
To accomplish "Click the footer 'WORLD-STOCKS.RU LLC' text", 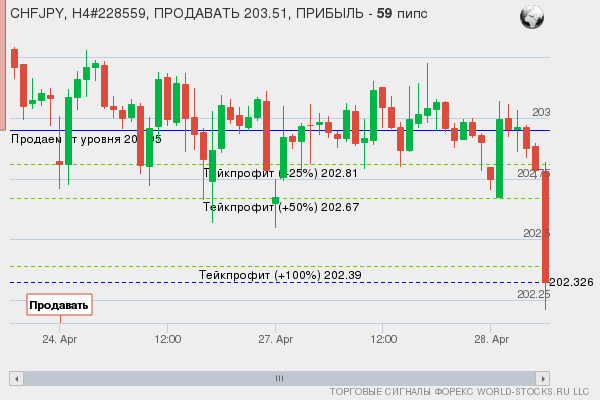I will 528,391.
